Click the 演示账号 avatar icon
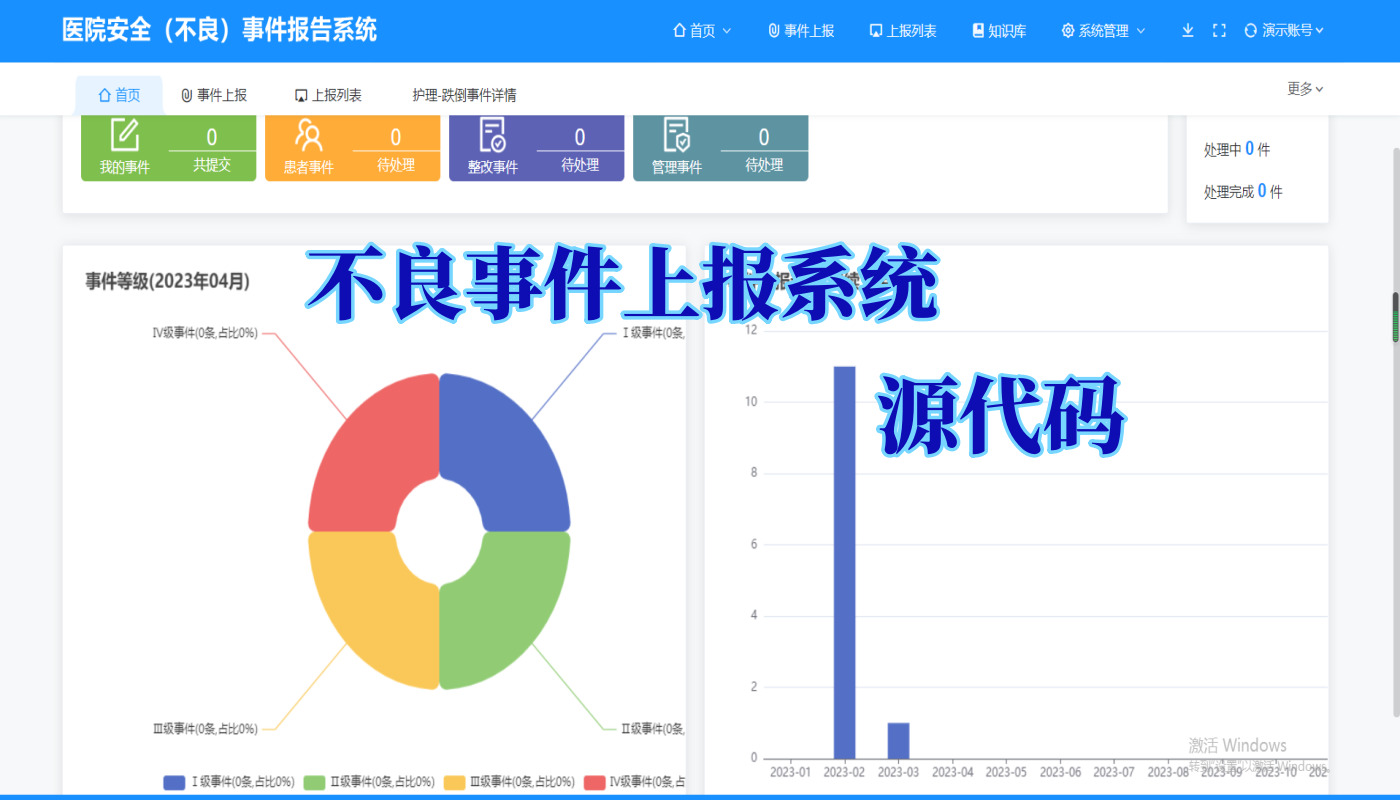 (x=1250, y=31)
